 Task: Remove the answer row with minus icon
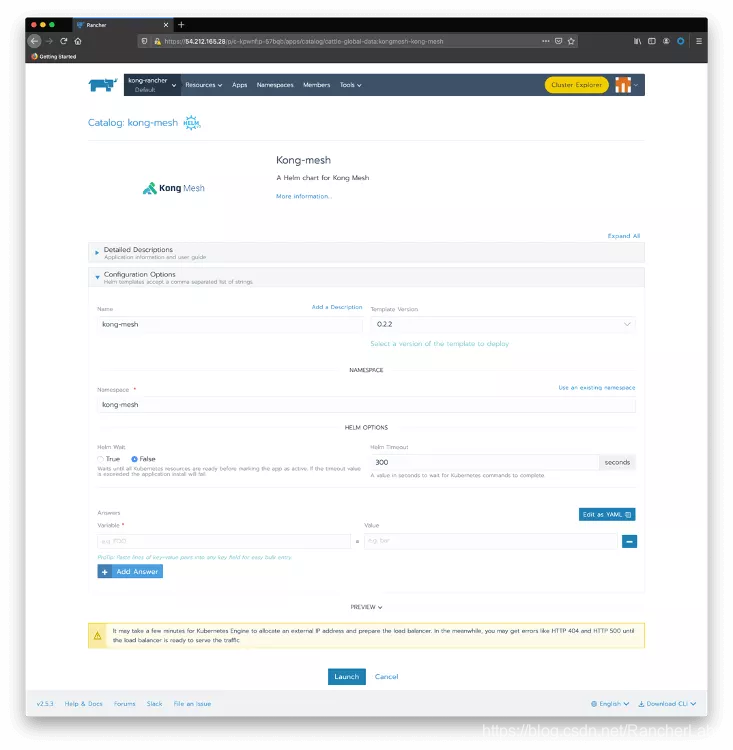coord(629,541)
